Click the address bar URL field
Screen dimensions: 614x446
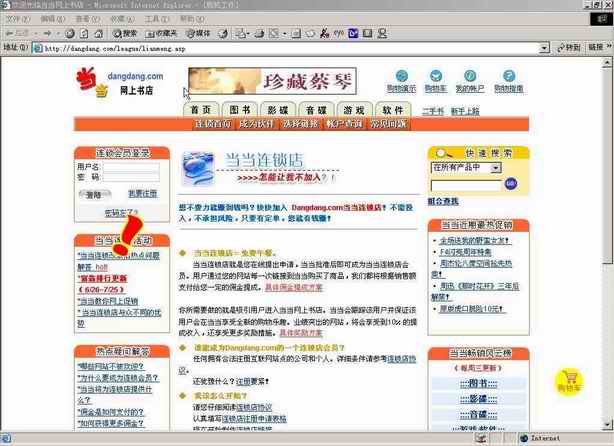[x=290, y=48]
